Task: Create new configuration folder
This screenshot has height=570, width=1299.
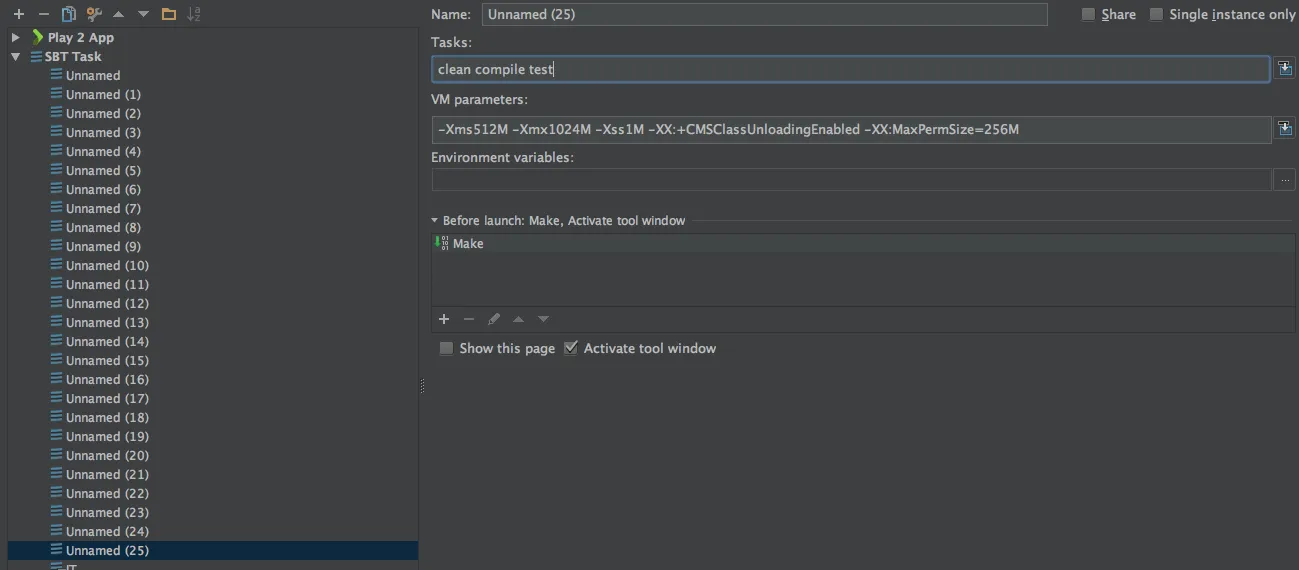Action: click(168, 14)
